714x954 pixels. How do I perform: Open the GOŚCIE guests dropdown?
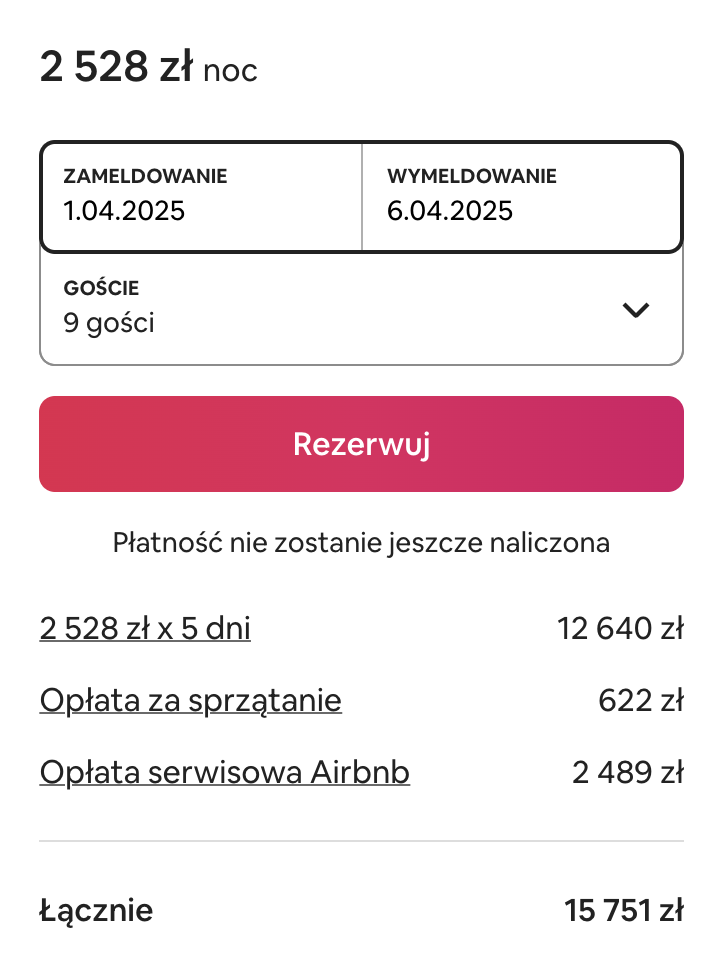click(x=361, y=308)
